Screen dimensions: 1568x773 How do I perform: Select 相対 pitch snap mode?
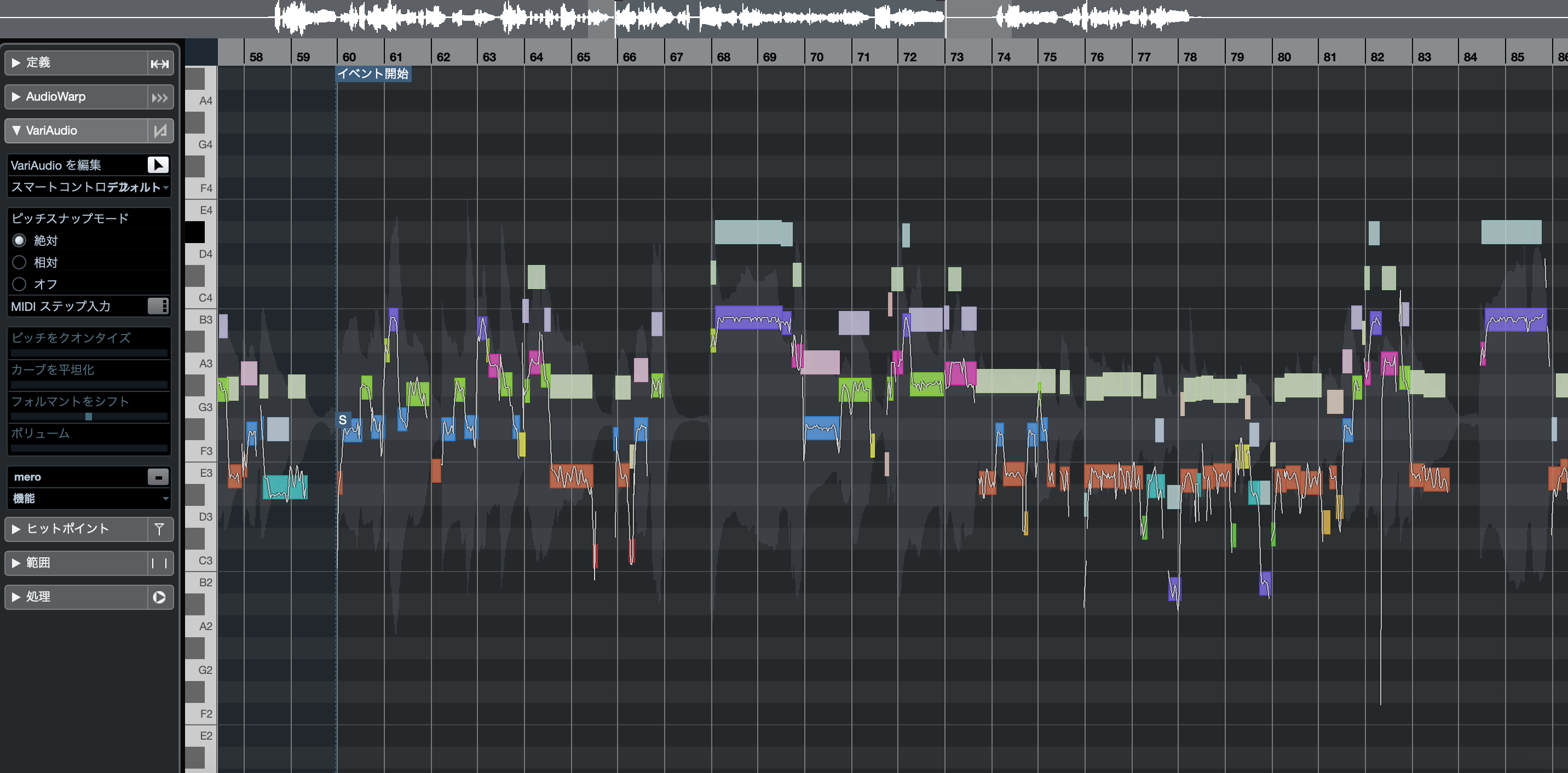point(20,262)
